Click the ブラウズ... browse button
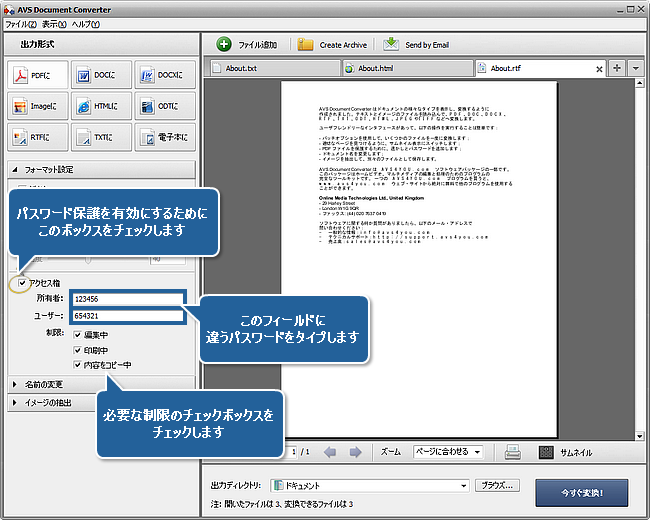Screen dimensions: 650x520 497,486
